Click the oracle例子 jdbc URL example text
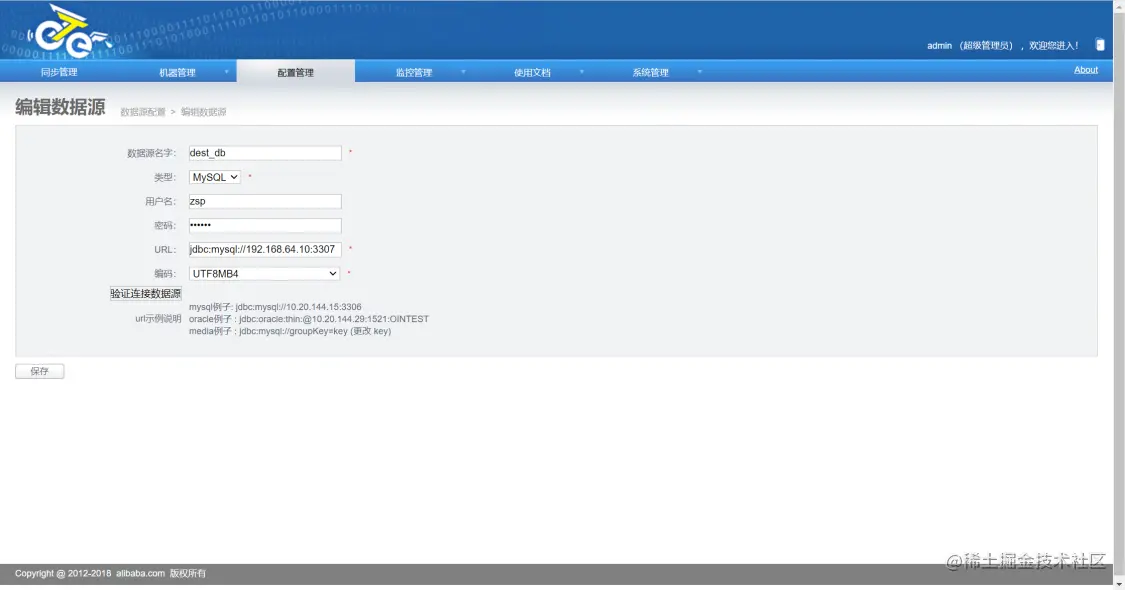 pyautogui.click(x=309, y=319)
